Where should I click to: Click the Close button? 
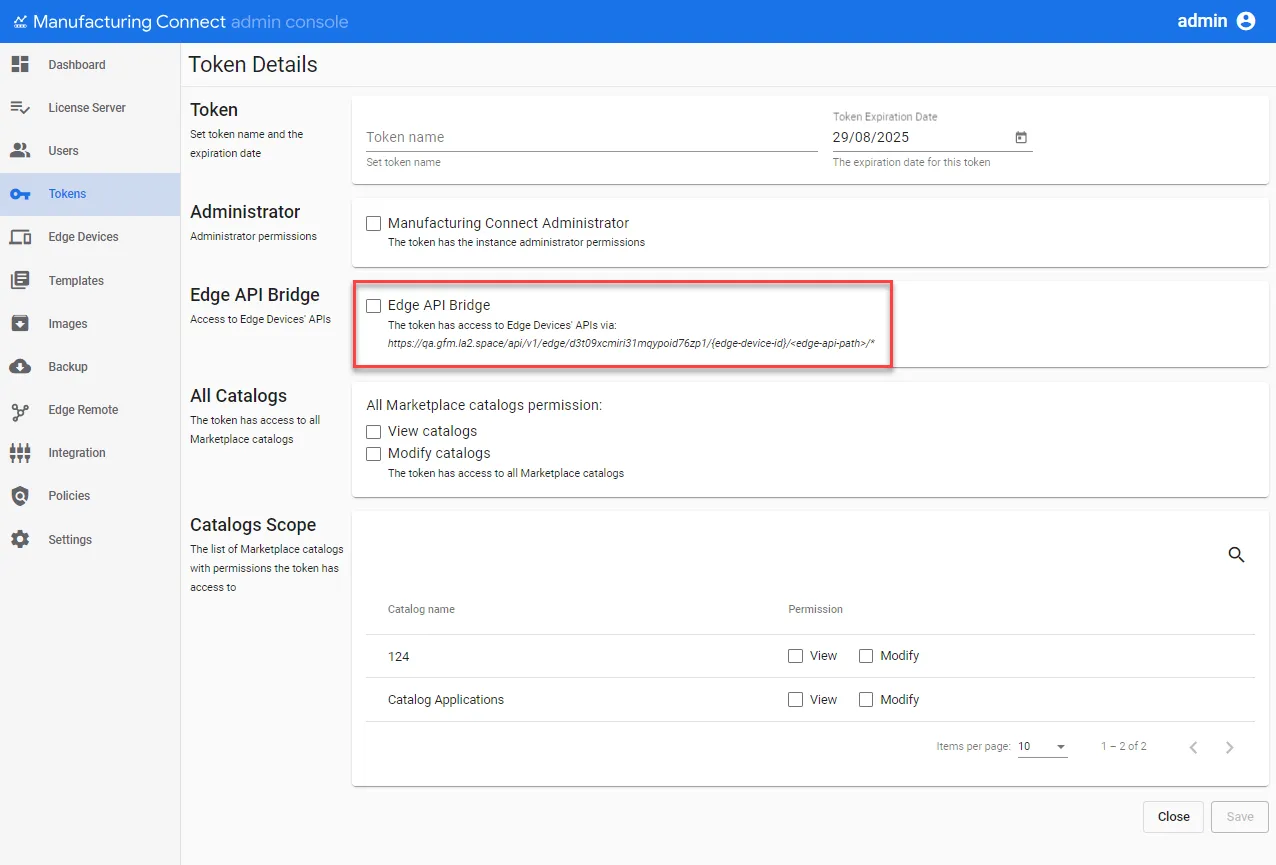[x=1173, y=817]
